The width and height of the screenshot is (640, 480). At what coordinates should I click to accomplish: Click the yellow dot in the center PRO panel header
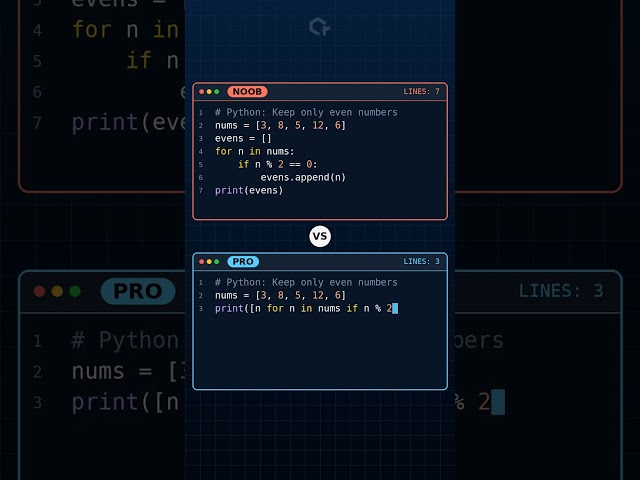pyautogui.click(x=209, y=262)
